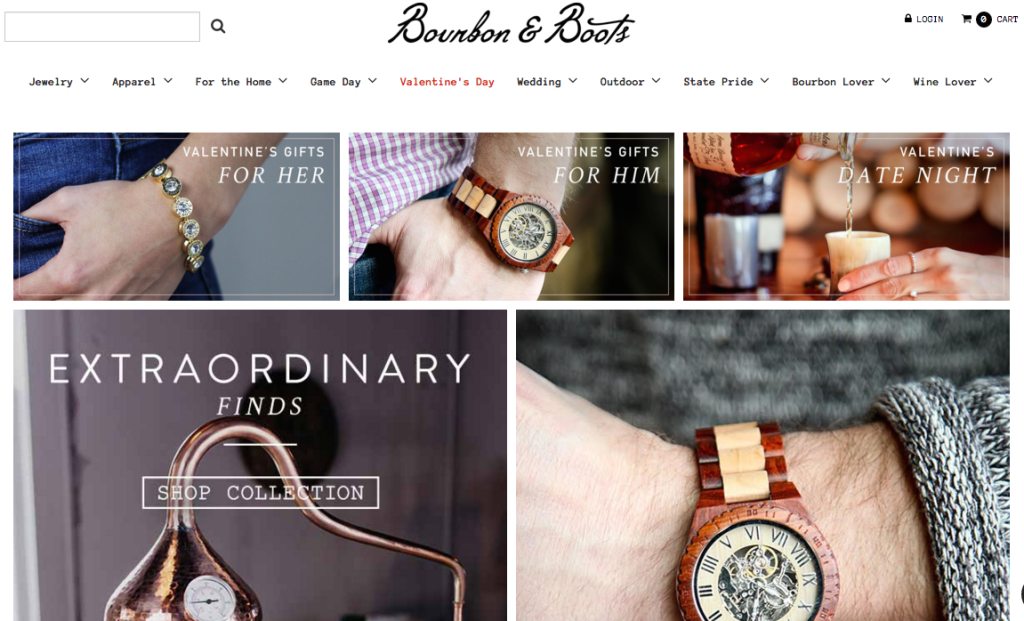Expand the Jewelry dropdown menu
Image resolution: width=1024 pixels, height=621 pixels.
pos(59,82)
